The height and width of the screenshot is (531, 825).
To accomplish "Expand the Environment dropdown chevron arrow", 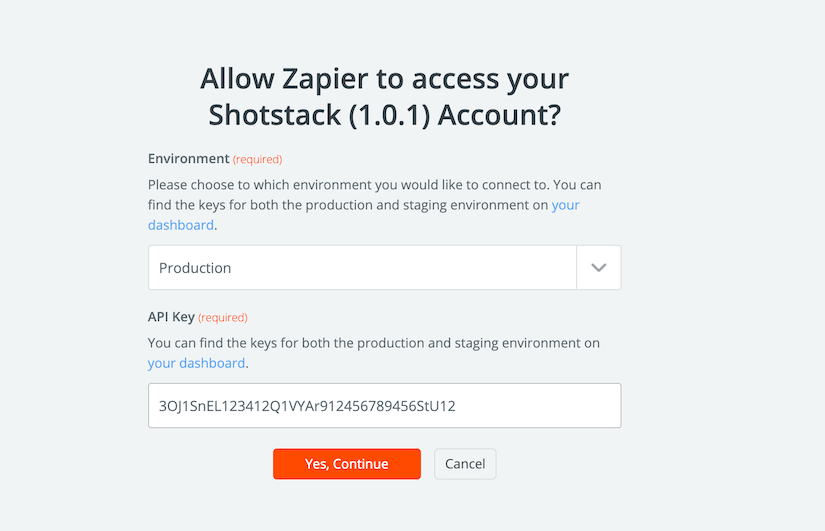I will [599, 267].
